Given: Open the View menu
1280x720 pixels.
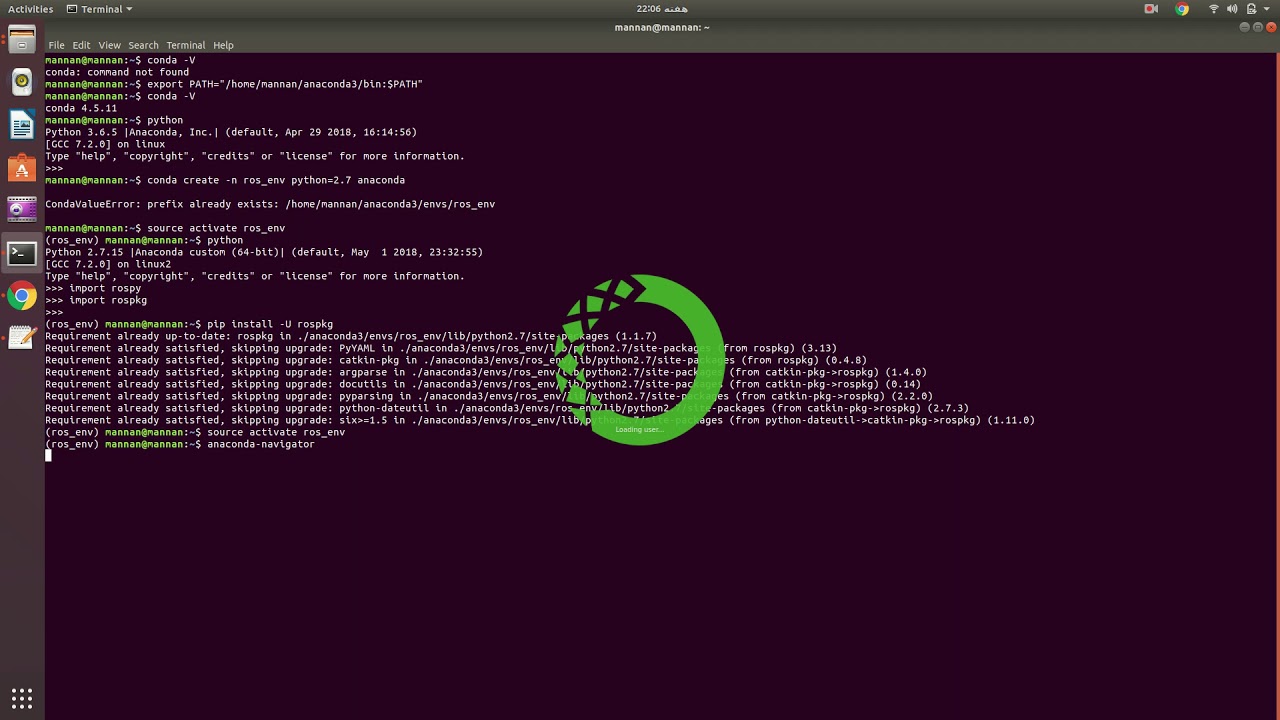Looking at the screenshot, I should 109,45.
